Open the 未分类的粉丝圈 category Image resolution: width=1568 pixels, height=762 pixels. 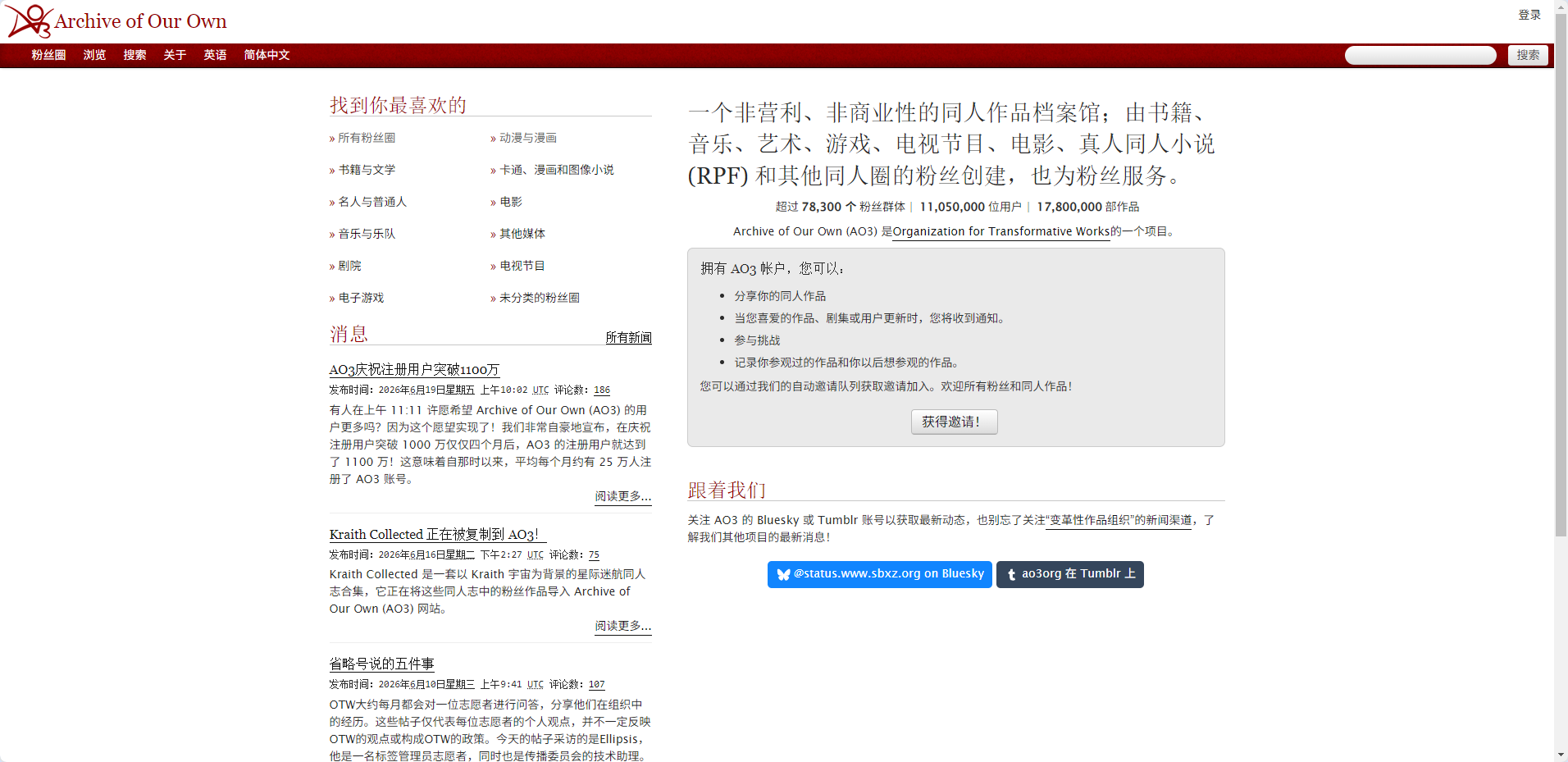[x=539, y=298]
